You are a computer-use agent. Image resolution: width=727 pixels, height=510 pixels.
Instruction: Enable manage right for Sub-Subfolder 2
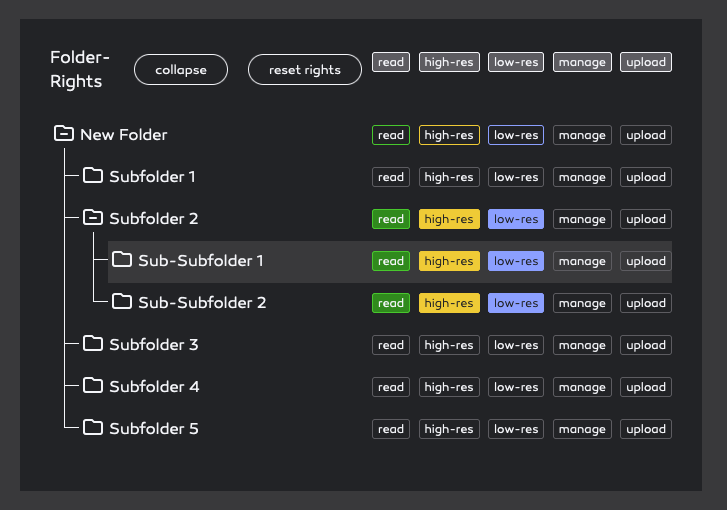[582, 303]
